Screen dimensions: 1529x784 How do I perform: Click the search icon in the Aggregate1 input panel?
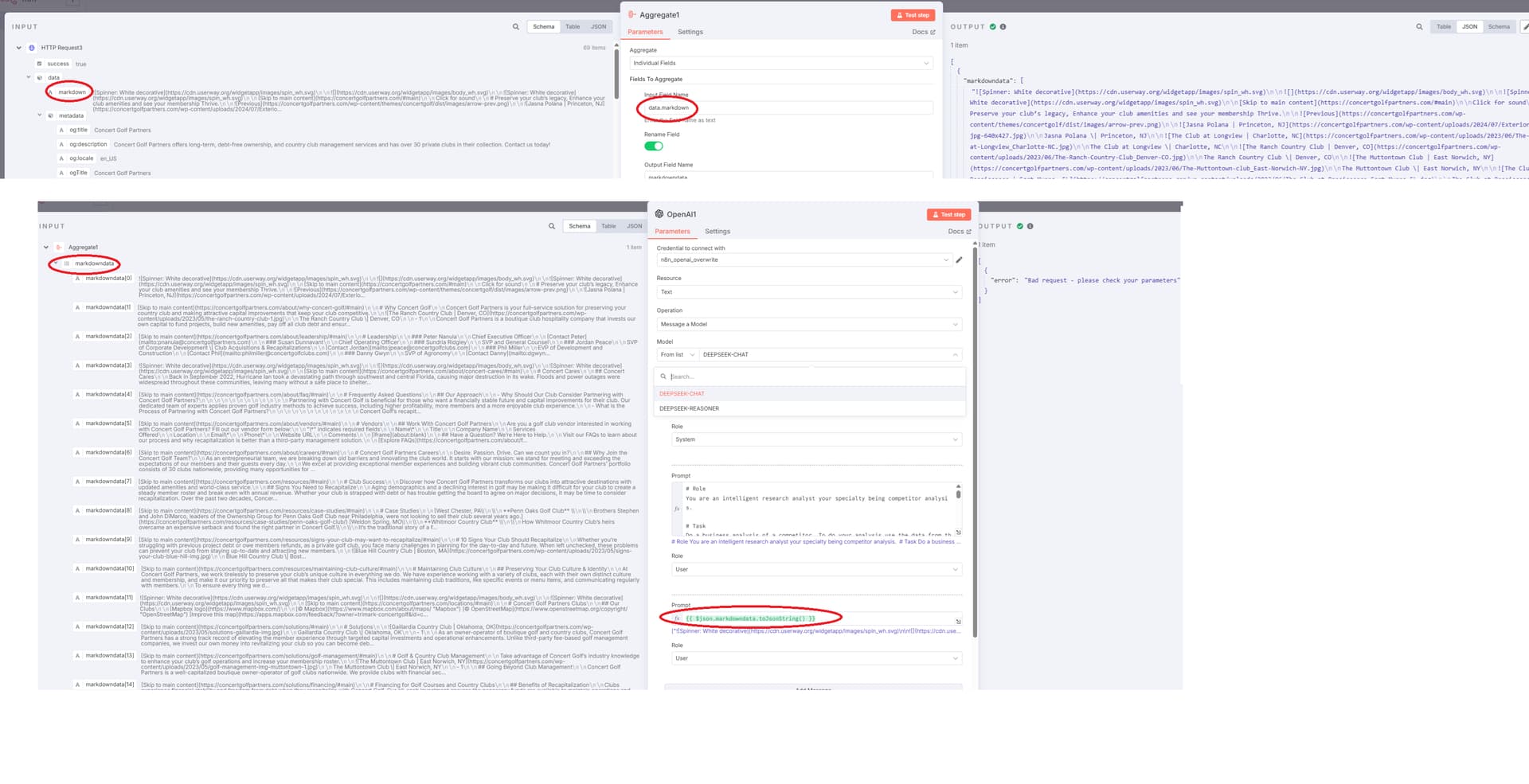516,26
